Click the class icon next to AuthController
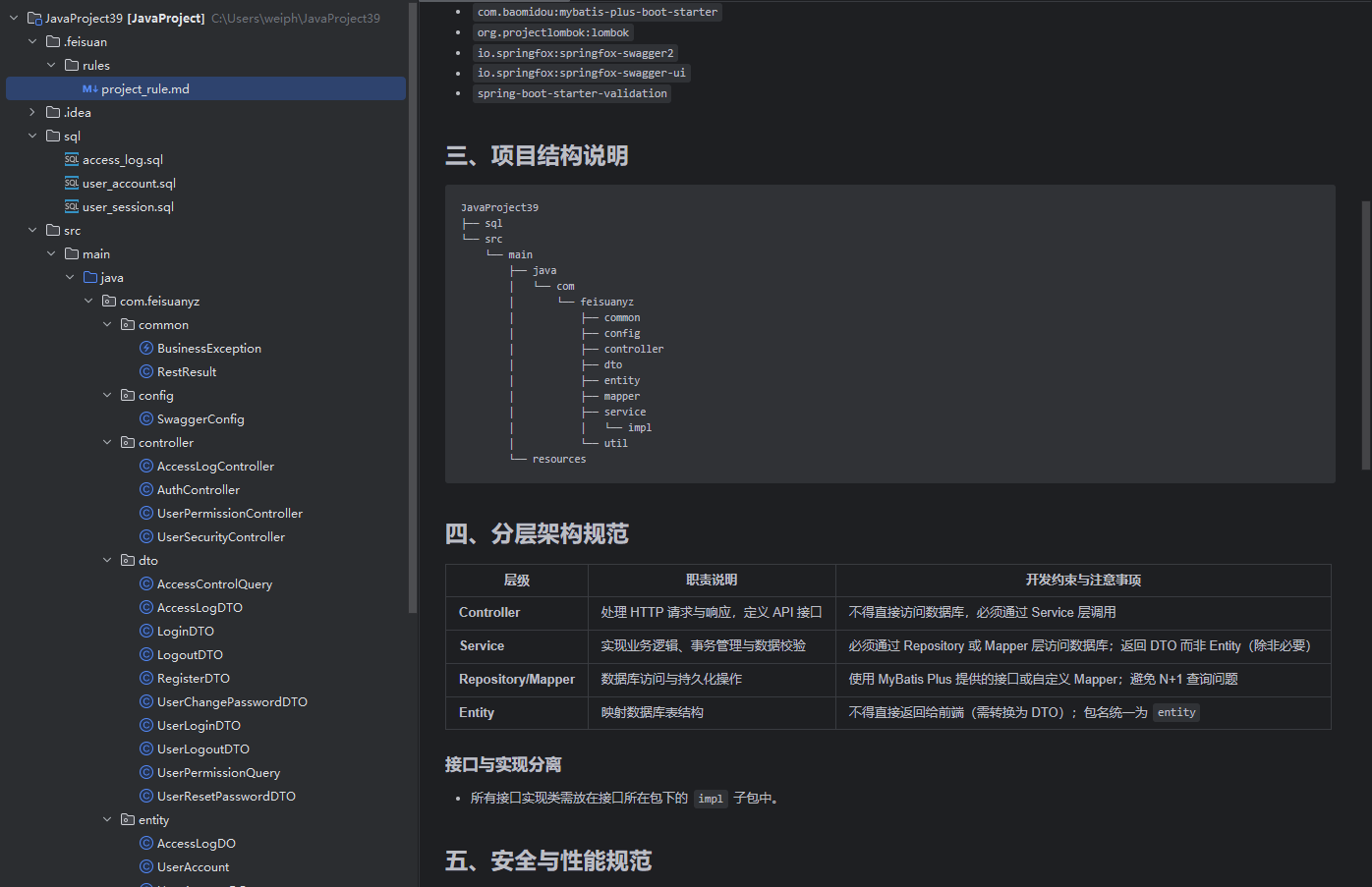The image size is (1372, 887). 146,490
